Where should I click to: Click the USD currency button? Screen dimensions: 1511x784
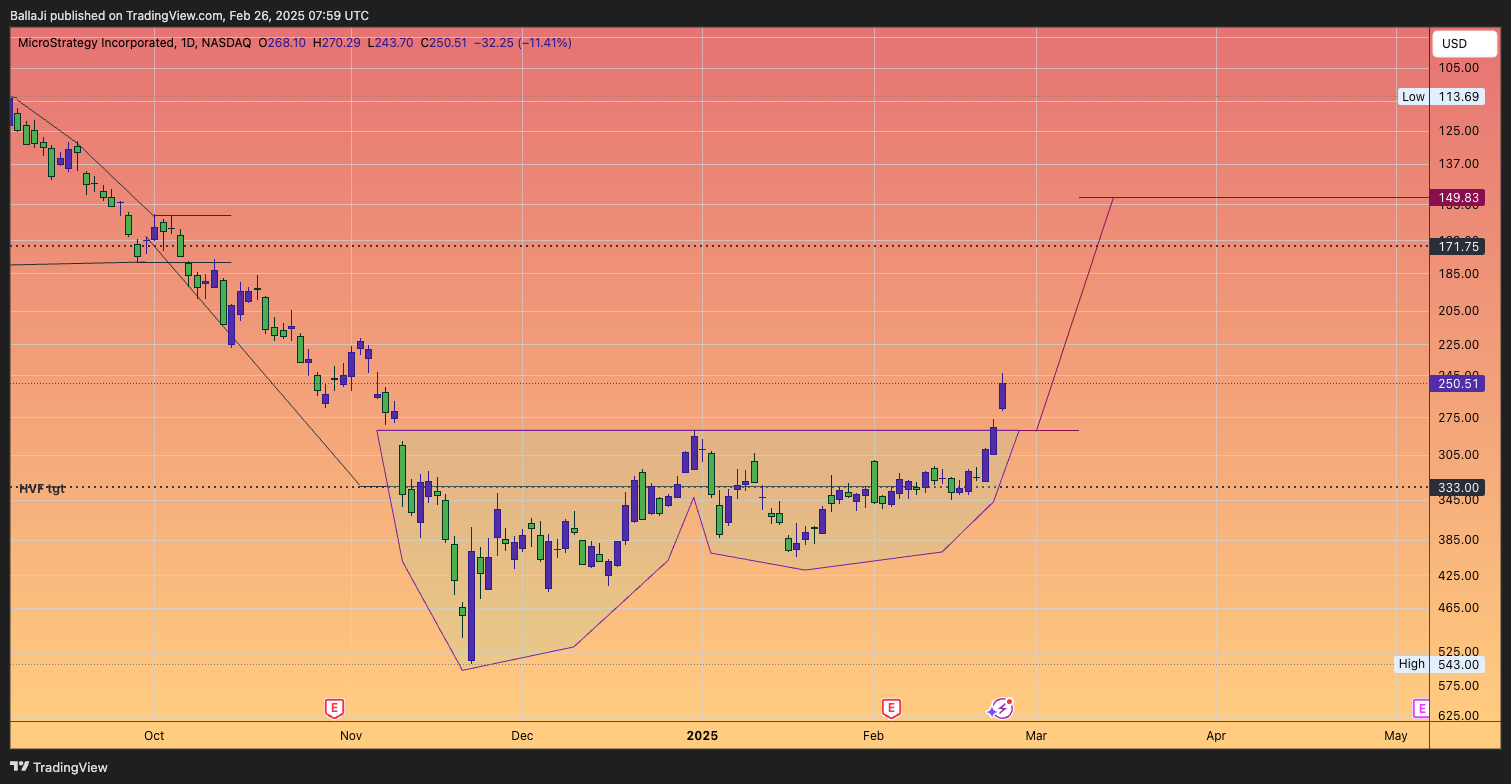pos(1464,44)
